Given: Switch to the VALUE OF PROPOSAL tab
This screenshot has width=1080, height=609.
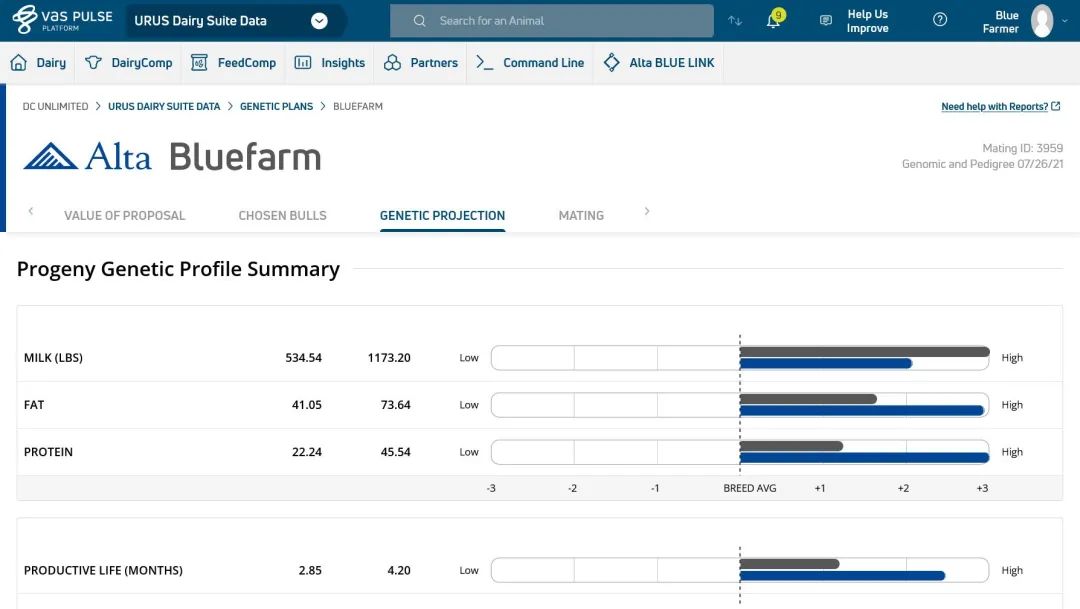Looking at the screenshot, I should tap(125, 216).
